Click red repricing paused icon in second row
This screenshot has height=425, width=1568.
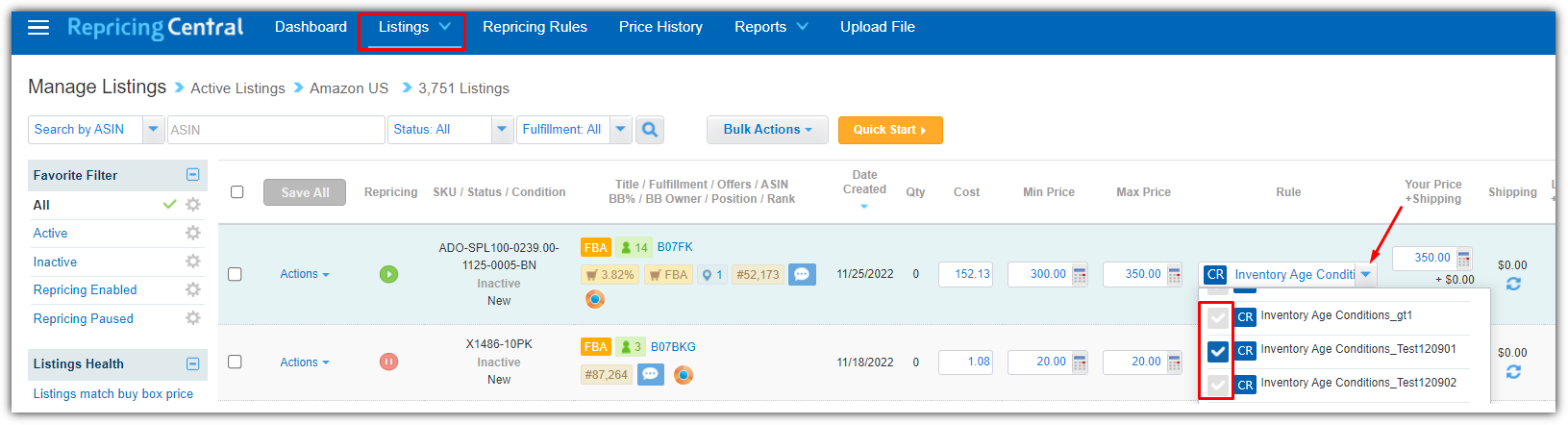[x=388, y=362]
